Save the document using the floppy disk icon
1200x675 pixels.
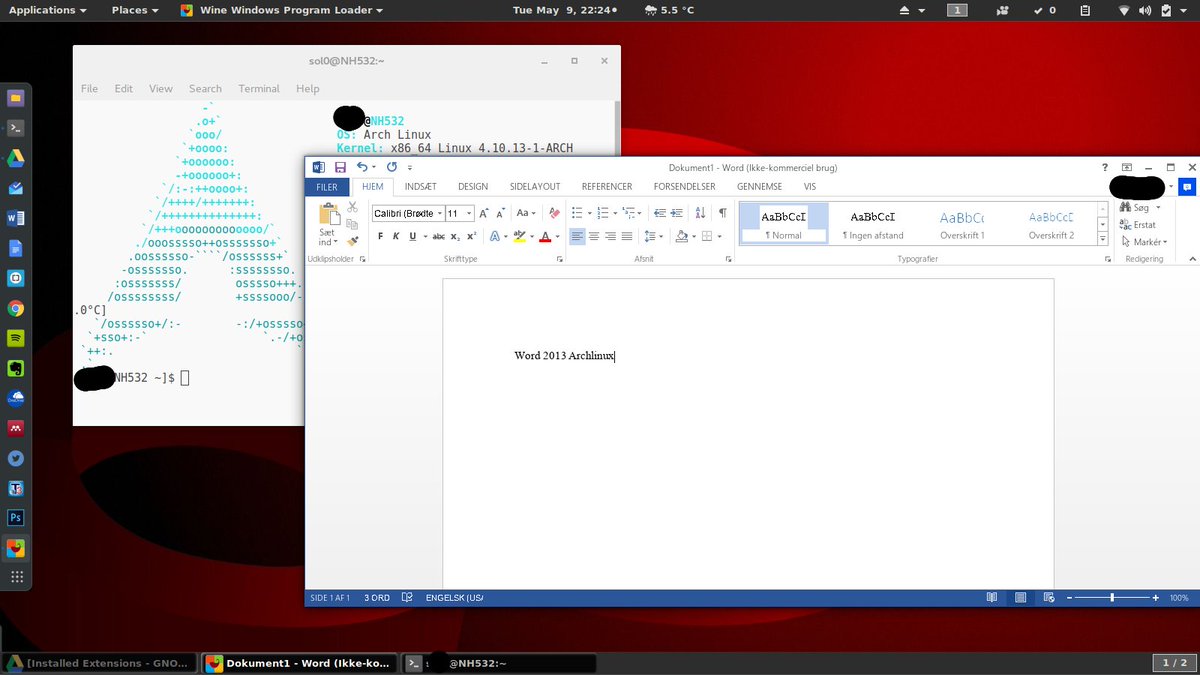[340, 167]
